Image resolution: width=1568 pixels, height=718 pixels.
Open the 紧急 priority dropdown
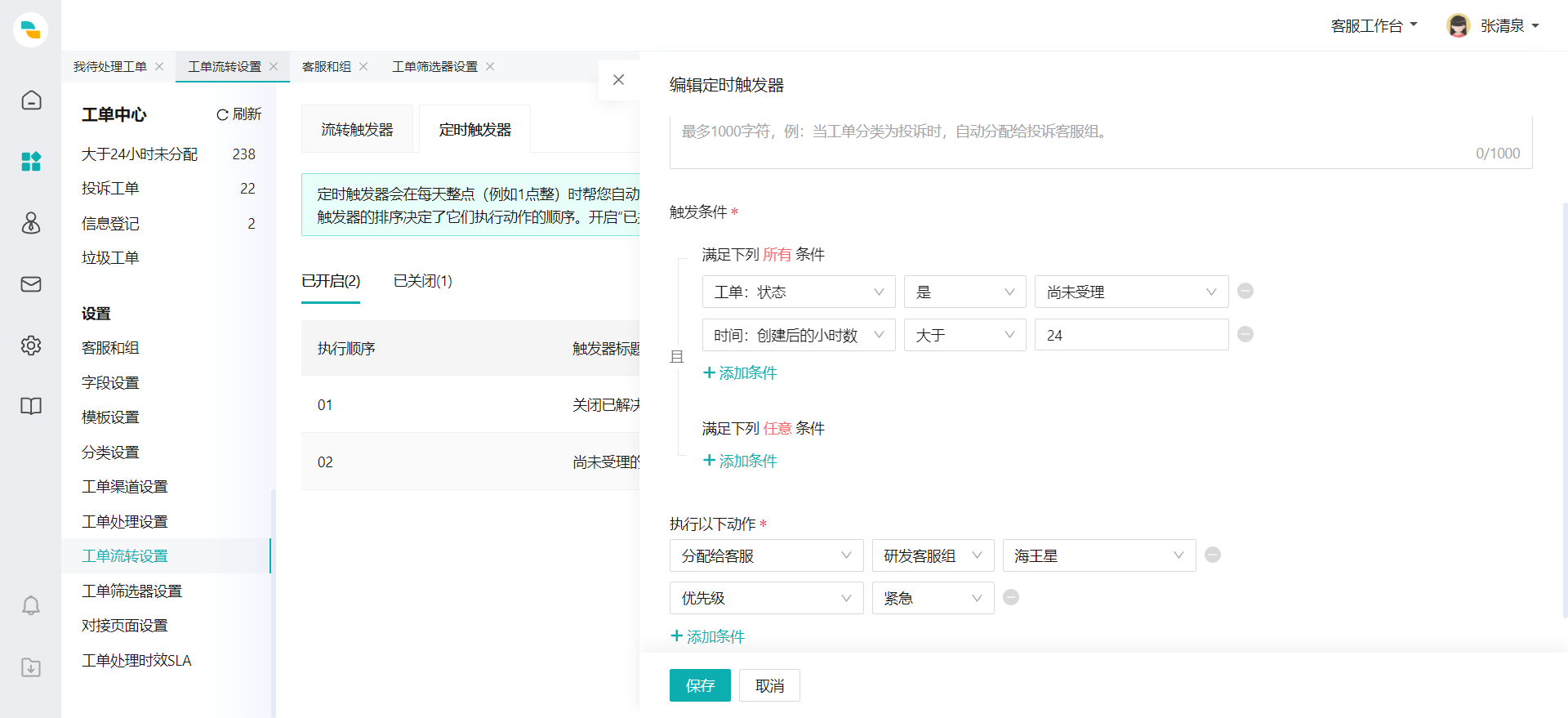[x=933, y=598]
